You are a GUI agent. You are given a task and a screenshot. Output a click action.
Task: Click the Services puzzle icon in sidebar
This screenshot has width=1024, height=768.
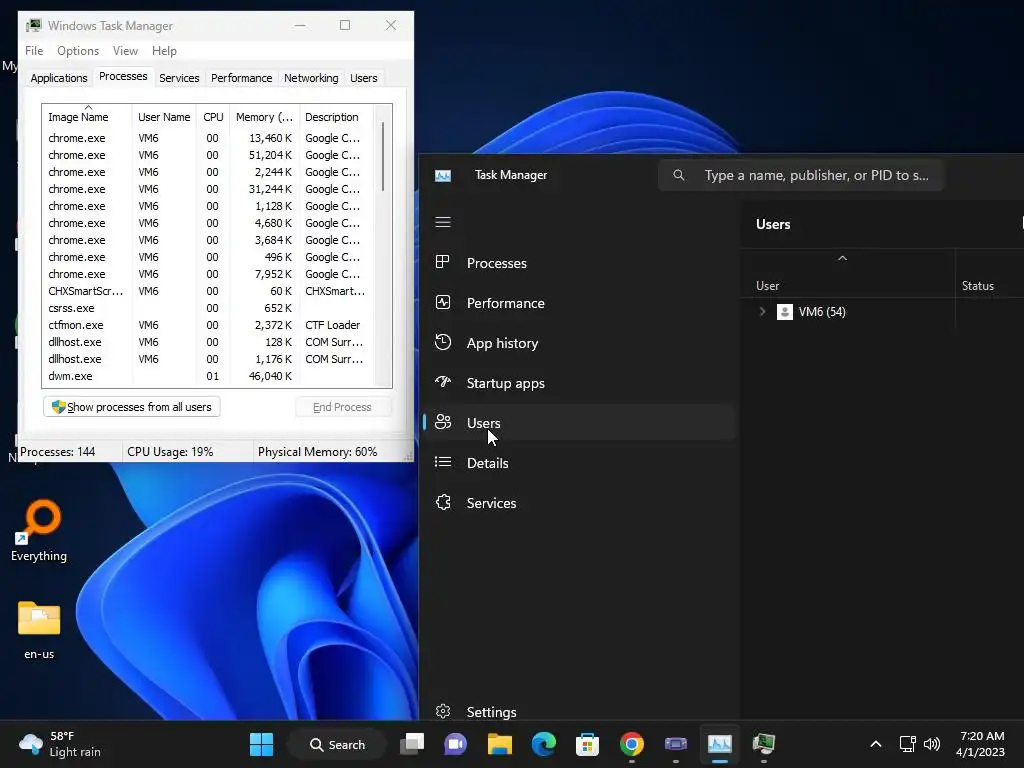pyautogui.click(x=443, y=502)
